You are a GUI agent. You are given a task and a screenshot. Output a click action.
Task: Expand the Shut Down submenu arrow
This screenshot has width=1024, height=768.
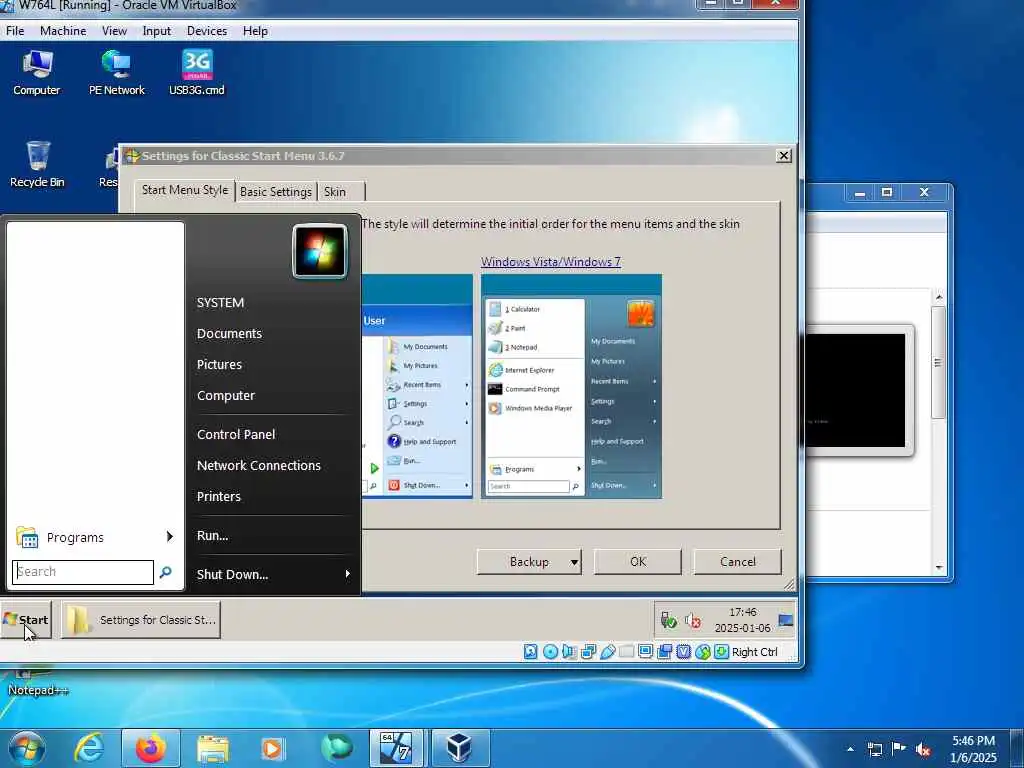347,574
